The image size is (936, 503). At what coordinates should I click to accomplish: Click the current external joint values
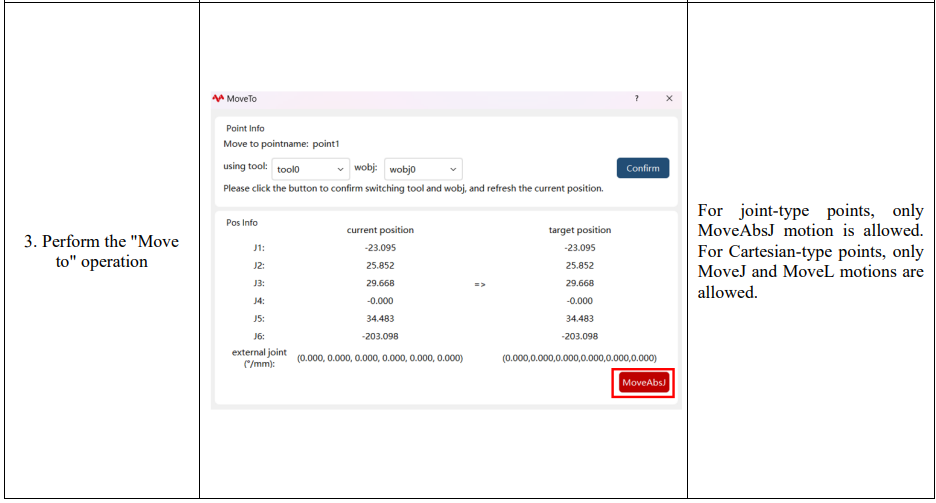tap(380, 358)
